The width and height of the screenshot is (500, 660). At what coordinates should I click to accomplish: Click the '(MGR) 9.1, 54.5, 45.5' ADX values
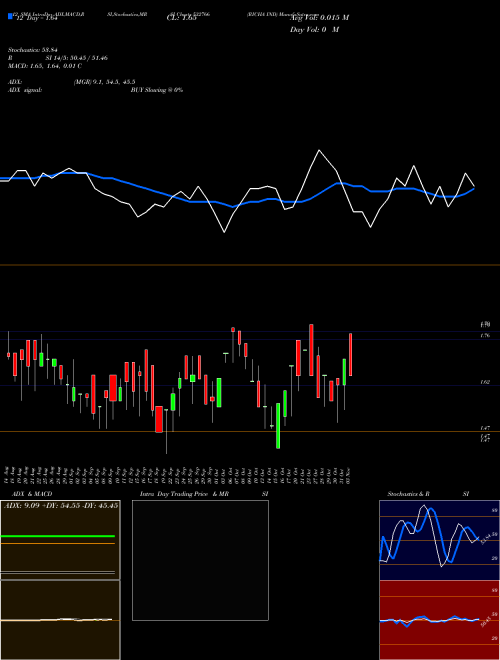click(104, 82)
